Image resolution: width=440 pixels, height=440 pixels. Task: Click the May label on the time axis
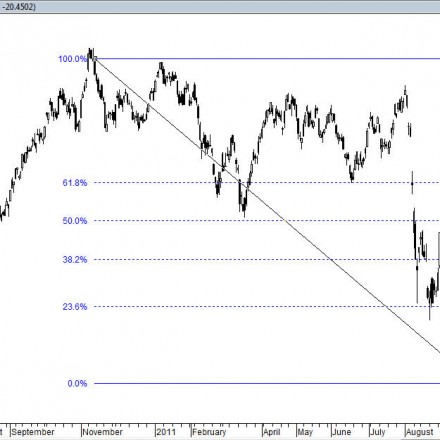pyautogui.click(x=305, y=432)
